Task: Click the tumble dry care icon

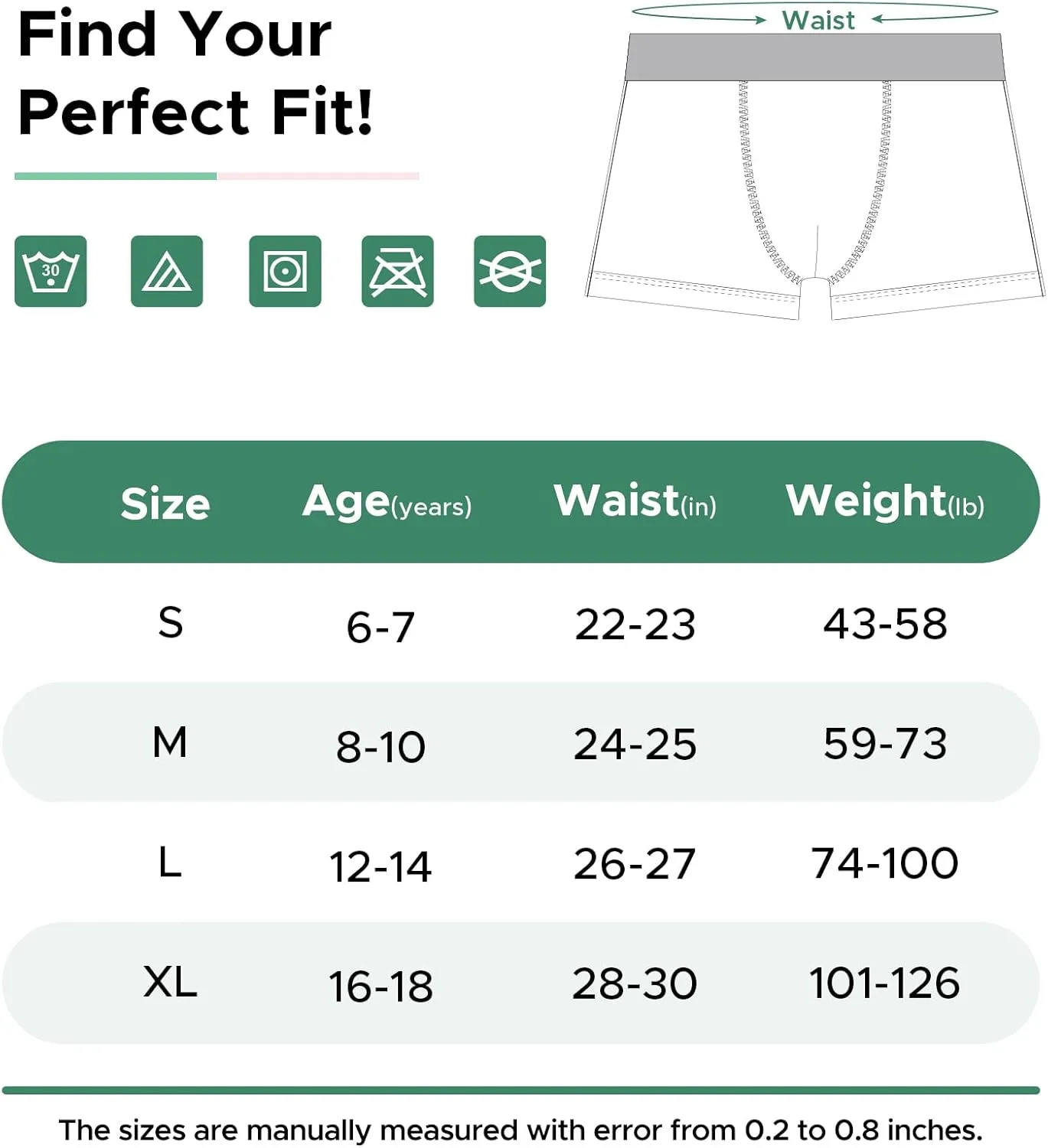Action: tap(285, 271)
